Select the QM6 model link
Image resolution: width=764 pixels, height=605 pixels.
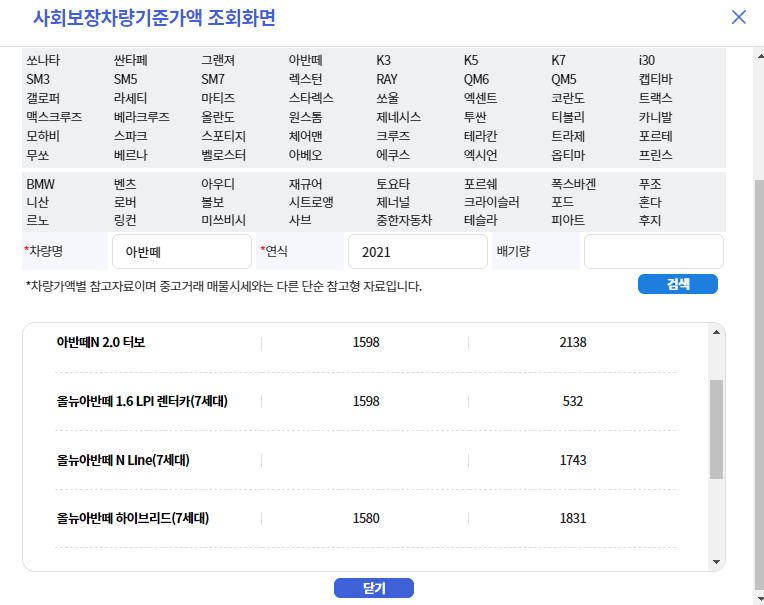[476, 79]
